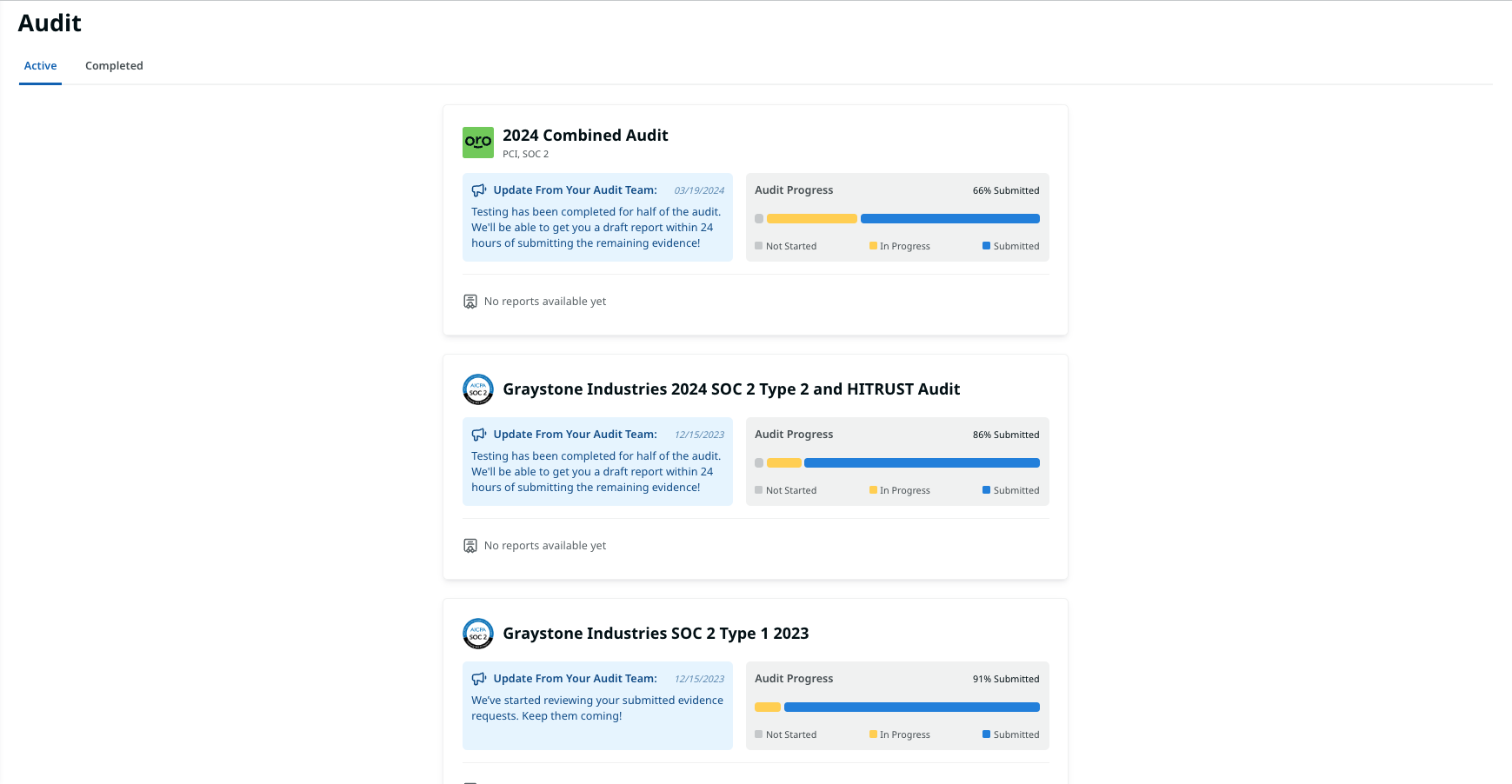Click AICPA SOC 2 badge beside HITRUST Audit title

[478, 389]
